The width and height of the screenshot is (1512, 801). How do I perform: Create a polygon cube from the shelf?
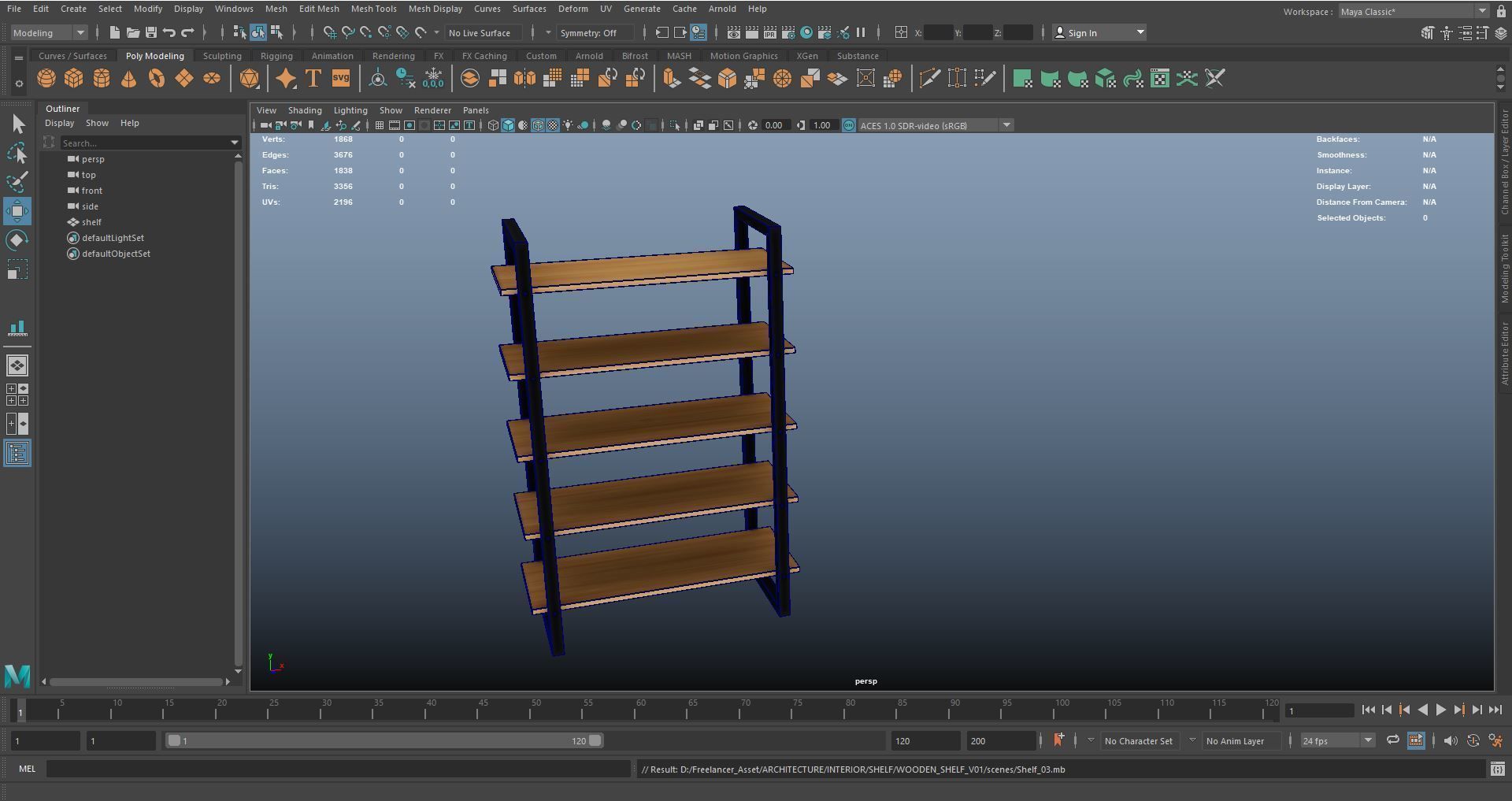(74, 78)
